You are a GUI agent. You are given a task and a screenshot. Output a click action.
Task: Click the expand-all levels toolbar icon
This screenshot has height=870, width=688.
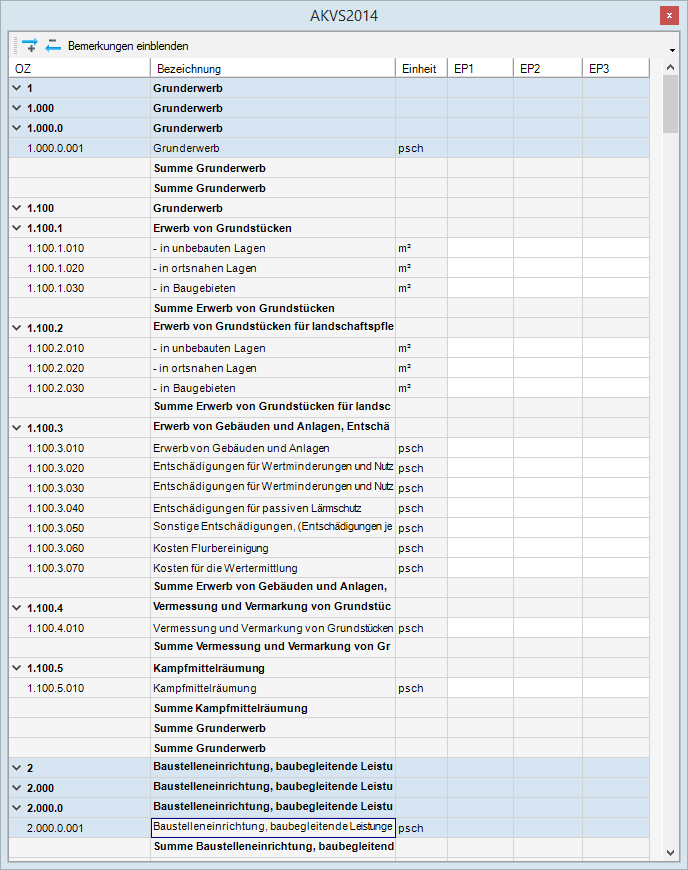click(29, 45)
